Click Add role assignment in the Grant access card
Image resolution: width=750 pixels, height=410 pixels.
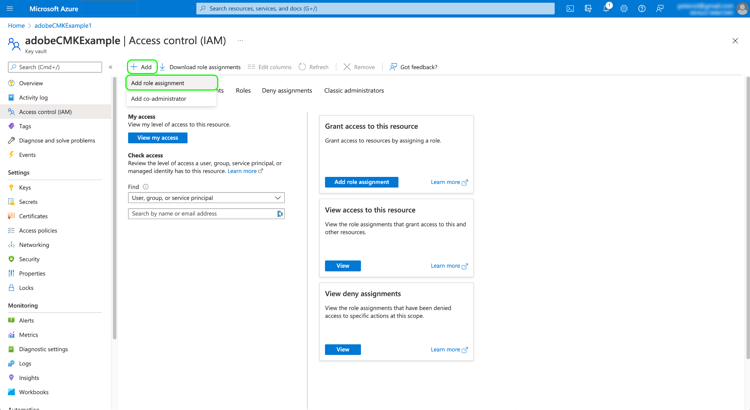coord(362,182)
